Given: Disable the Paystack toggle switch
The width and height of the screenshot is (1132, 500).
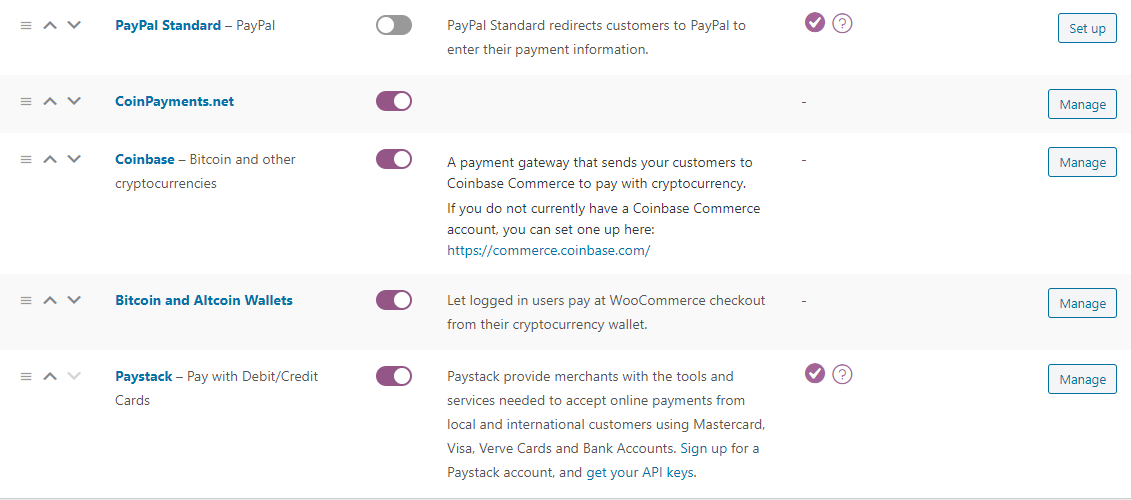Looking at the screenshot, I should coord(394,376).
